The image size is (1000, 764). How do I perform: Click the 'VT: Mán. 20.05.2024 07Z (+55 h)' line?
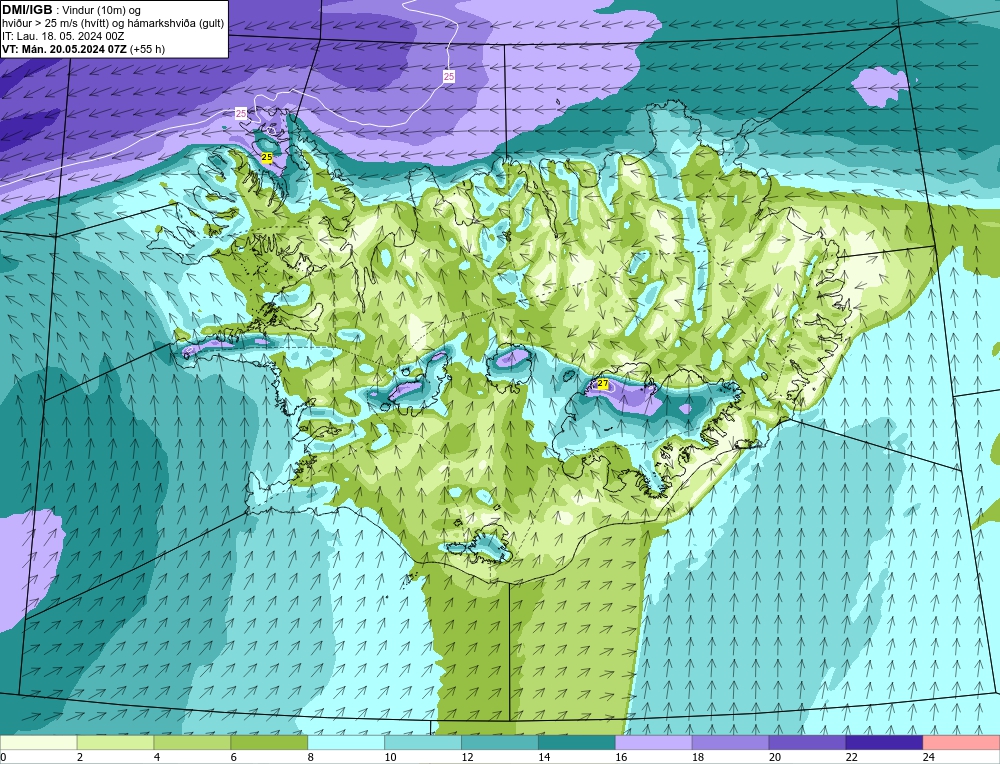(x=84, y=49)
